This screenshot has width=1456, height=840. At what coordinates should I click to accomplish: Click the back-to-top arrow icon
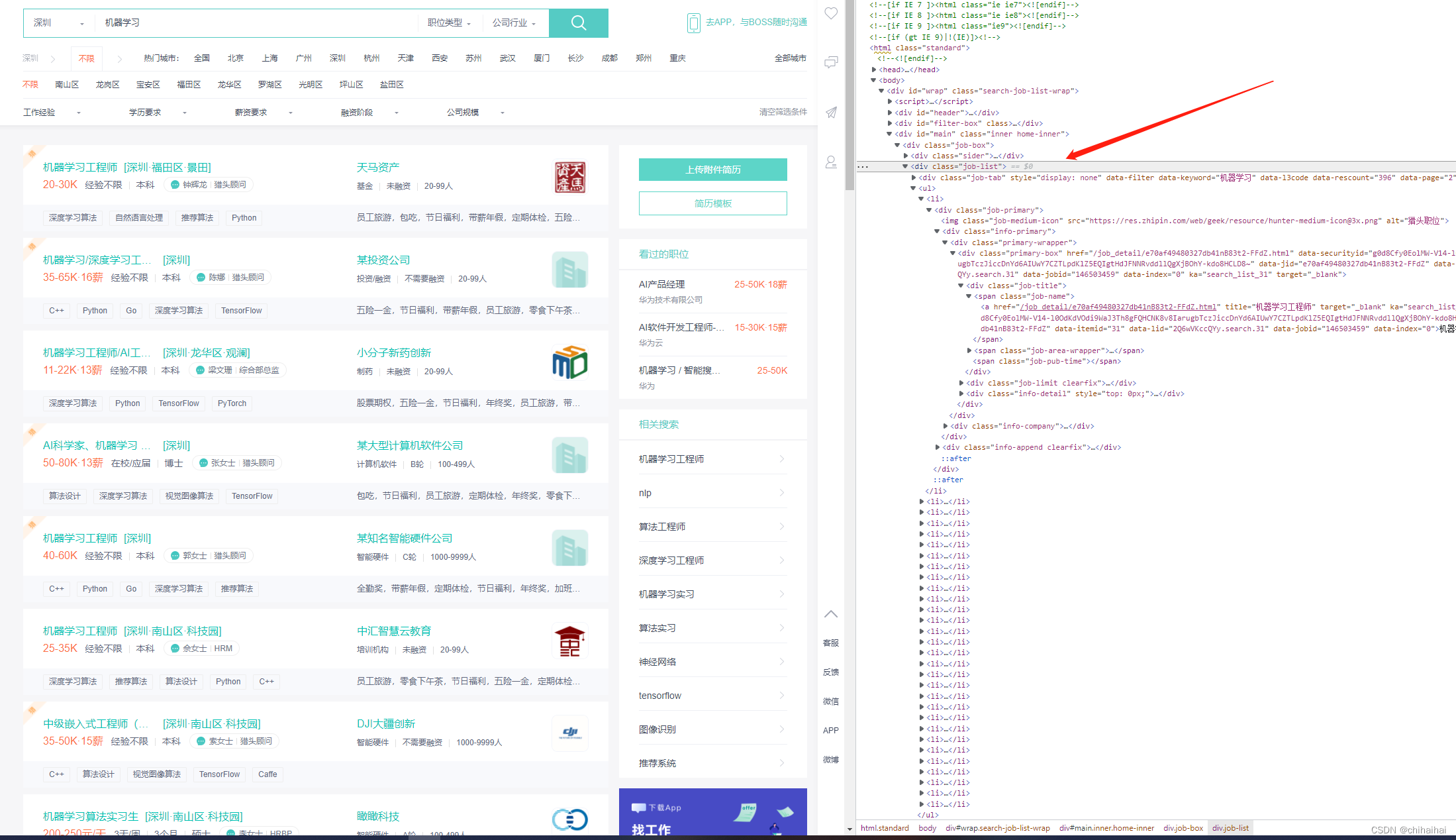click(831, 614)
